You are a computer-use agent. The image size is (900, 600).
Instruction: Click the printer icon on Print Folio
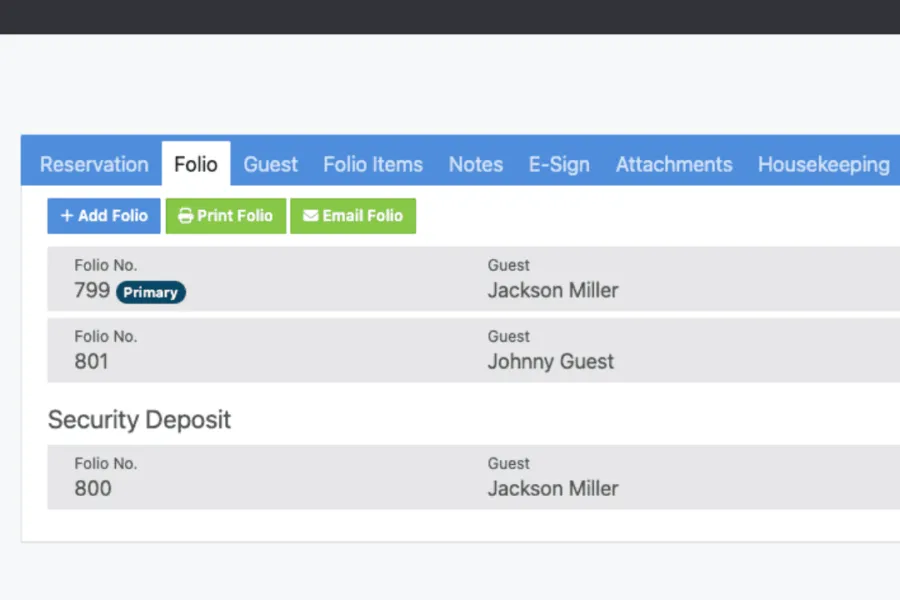tap(185, 216)
